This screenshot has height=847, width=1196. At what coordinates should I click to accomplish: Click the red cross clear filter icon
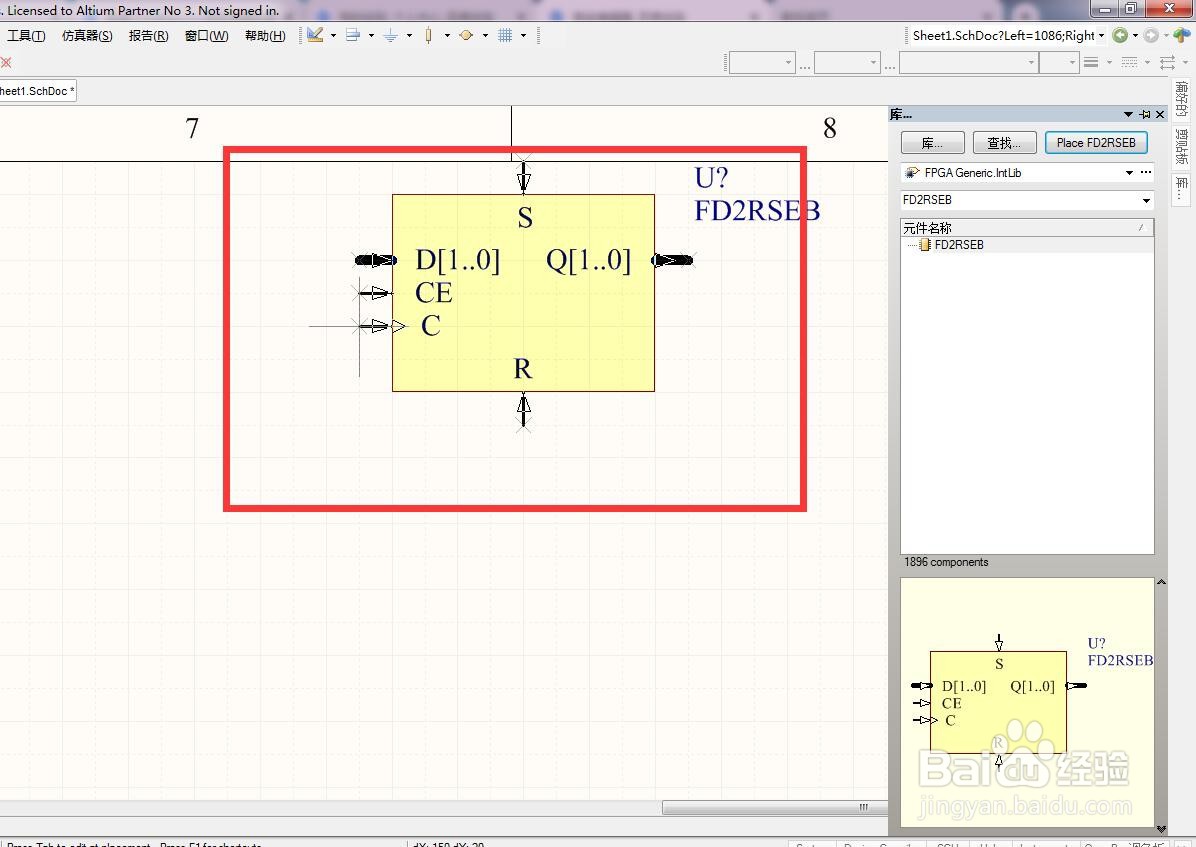tap(5, 62)
